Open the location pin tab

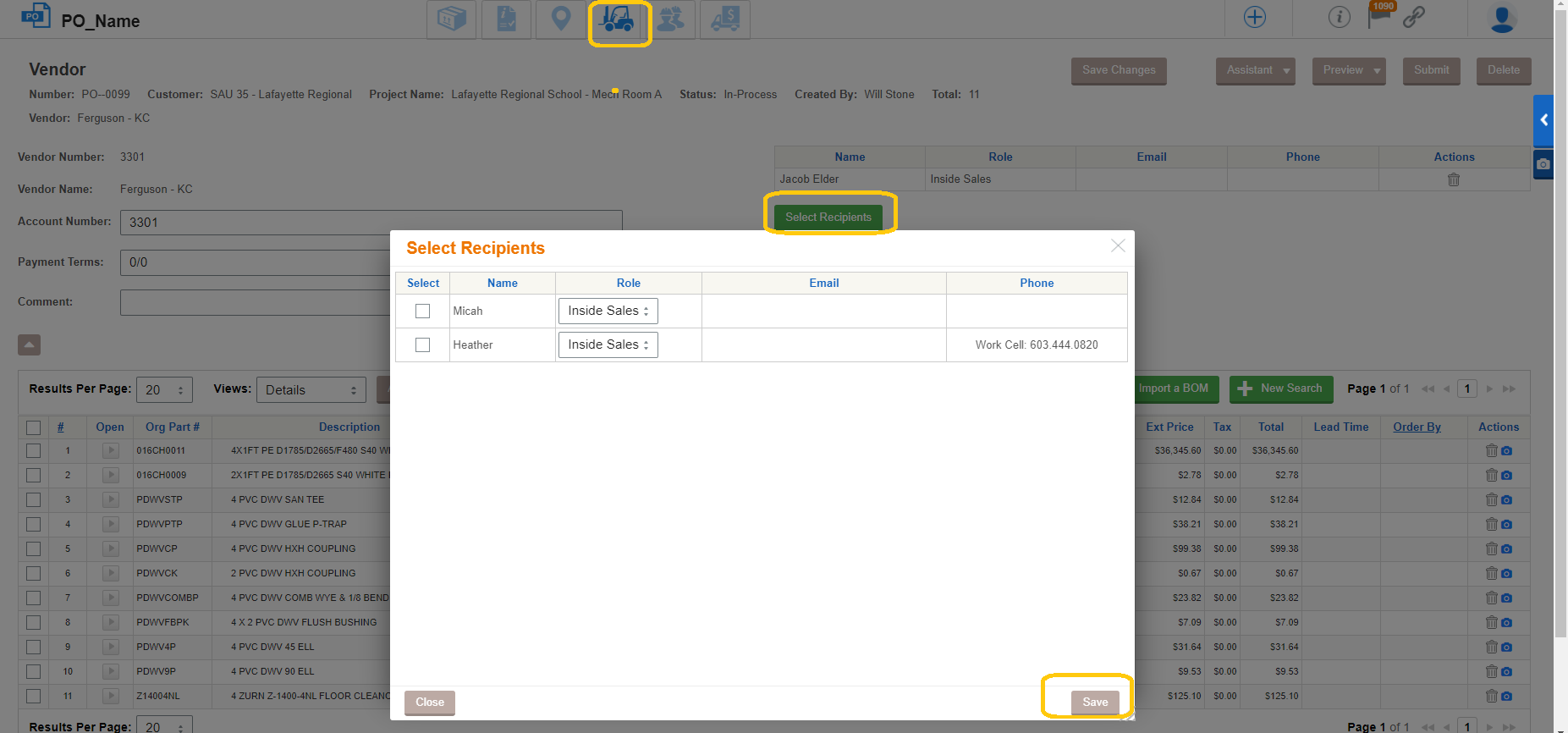click(561, 19)
